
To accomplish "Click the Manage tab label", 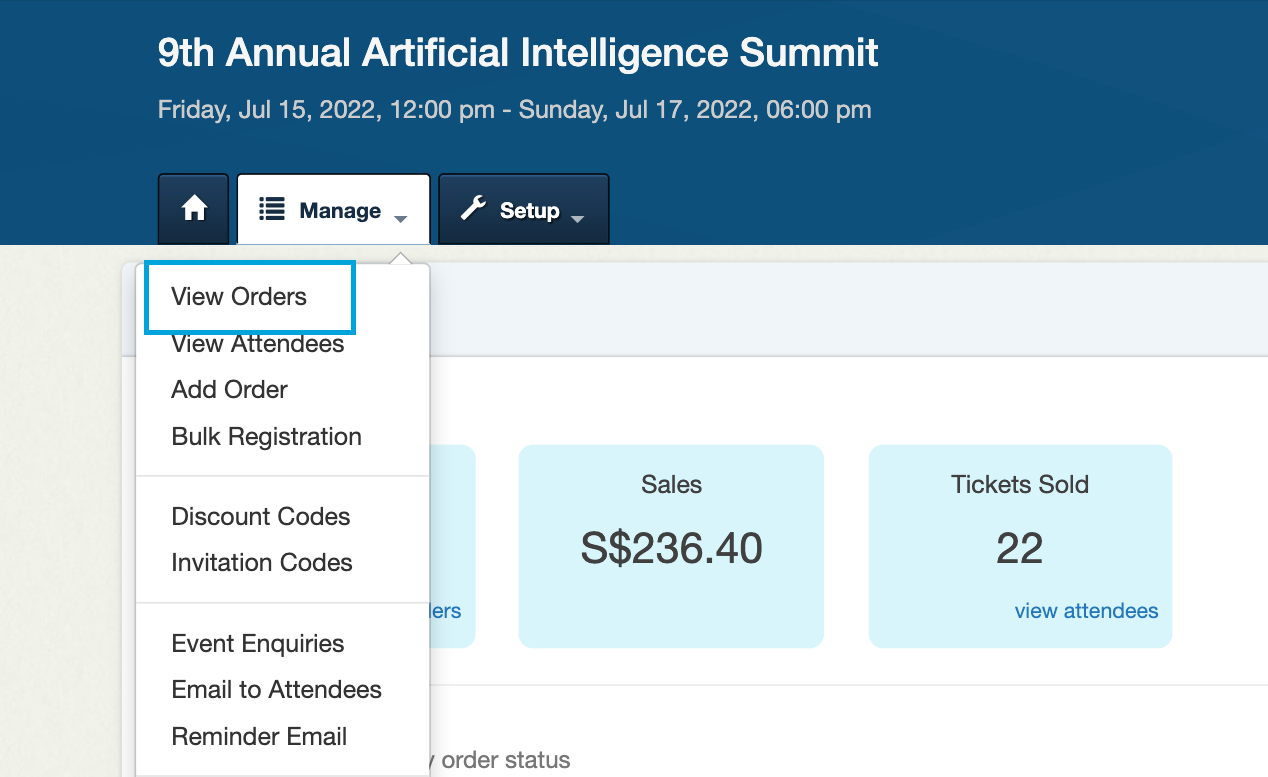I will coord(340,210).
